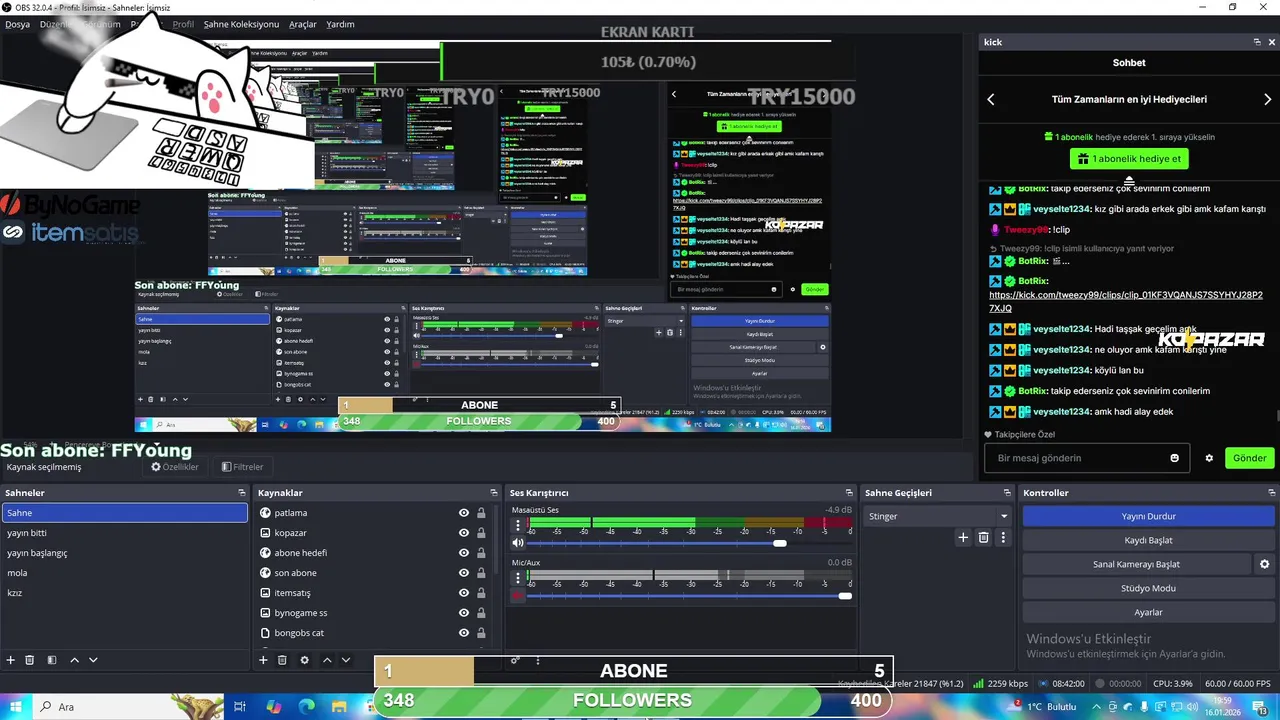Open scene filters icon in Sahneler toolbar
1280x720 pixels.
[51, 660]
